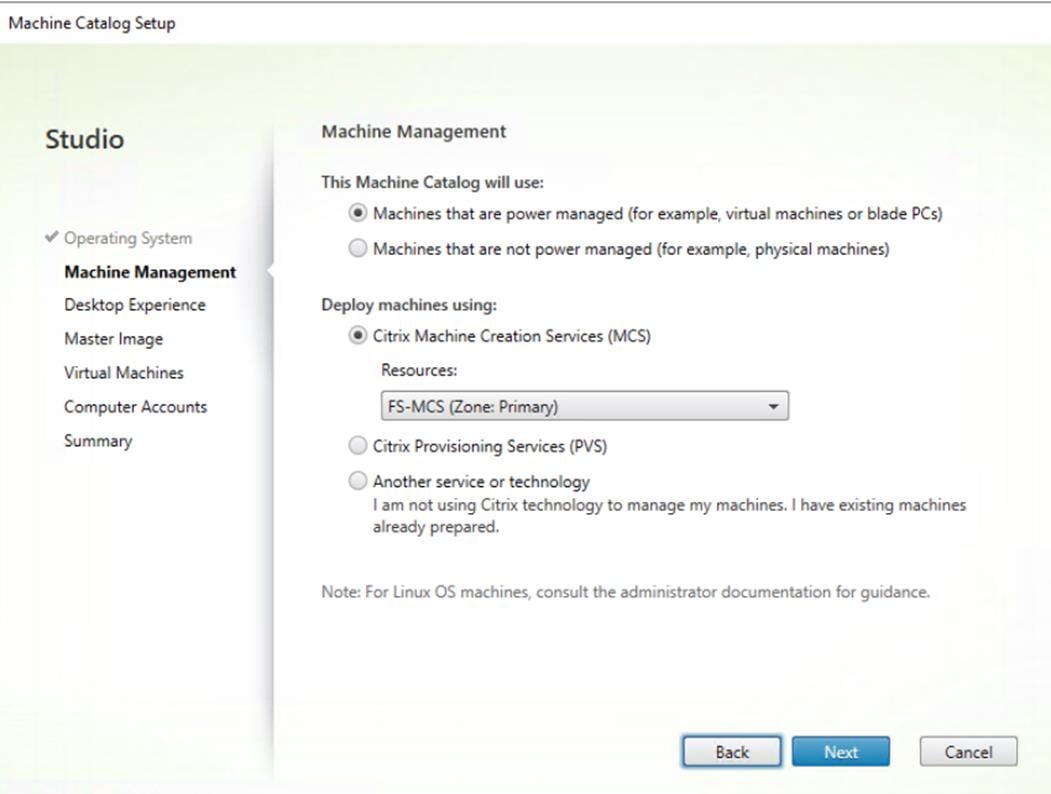The width and height of the screenshot is (1051, 794).
Task: Click the 'Resources:' label
Action: (419, 370)
